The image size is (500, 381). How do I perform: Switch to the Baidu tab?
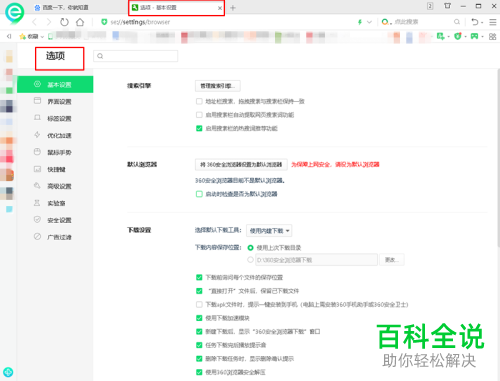[x=62, y=8]
